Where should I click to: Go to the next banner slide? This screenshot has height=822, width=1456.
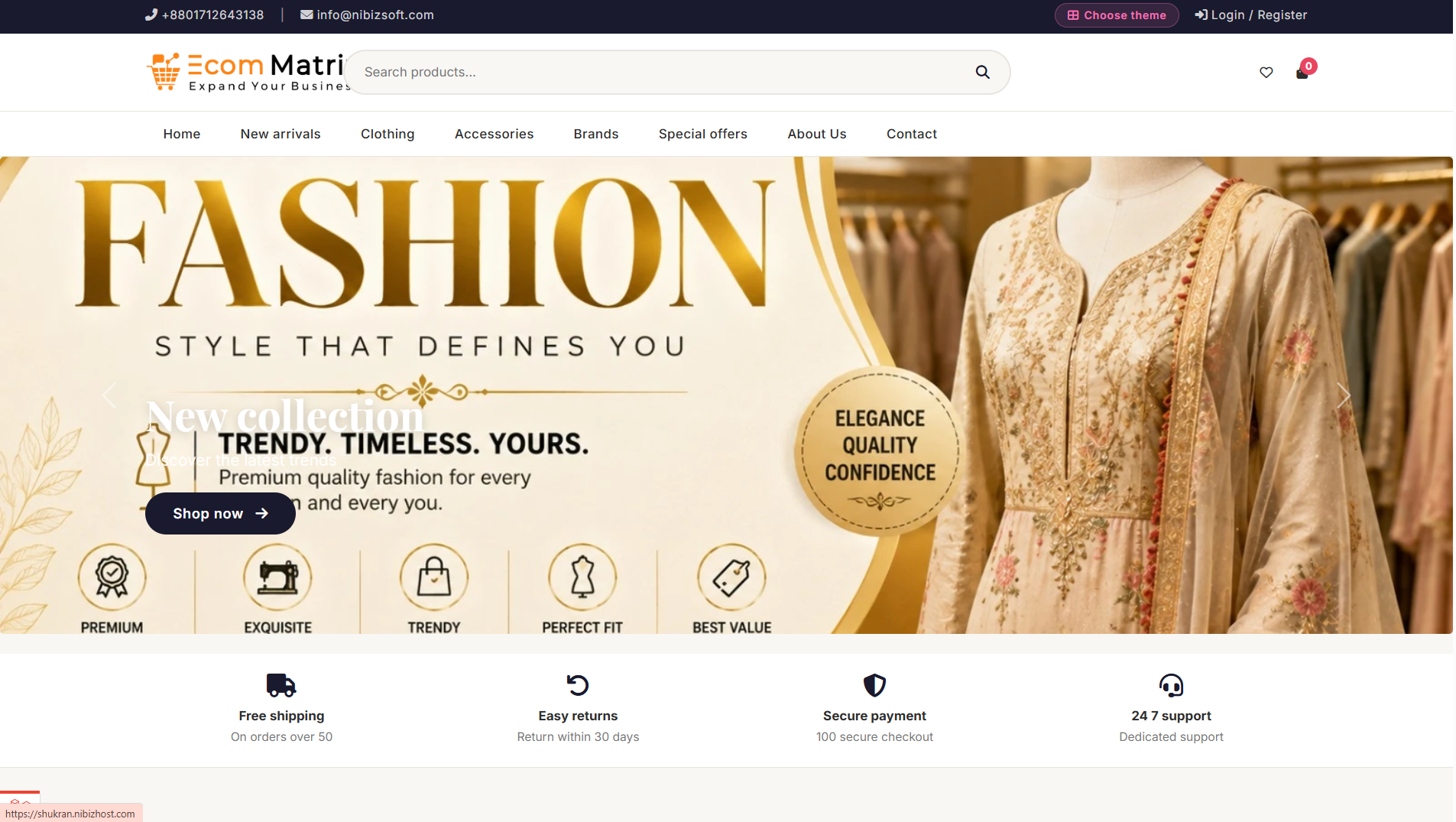1344,395
